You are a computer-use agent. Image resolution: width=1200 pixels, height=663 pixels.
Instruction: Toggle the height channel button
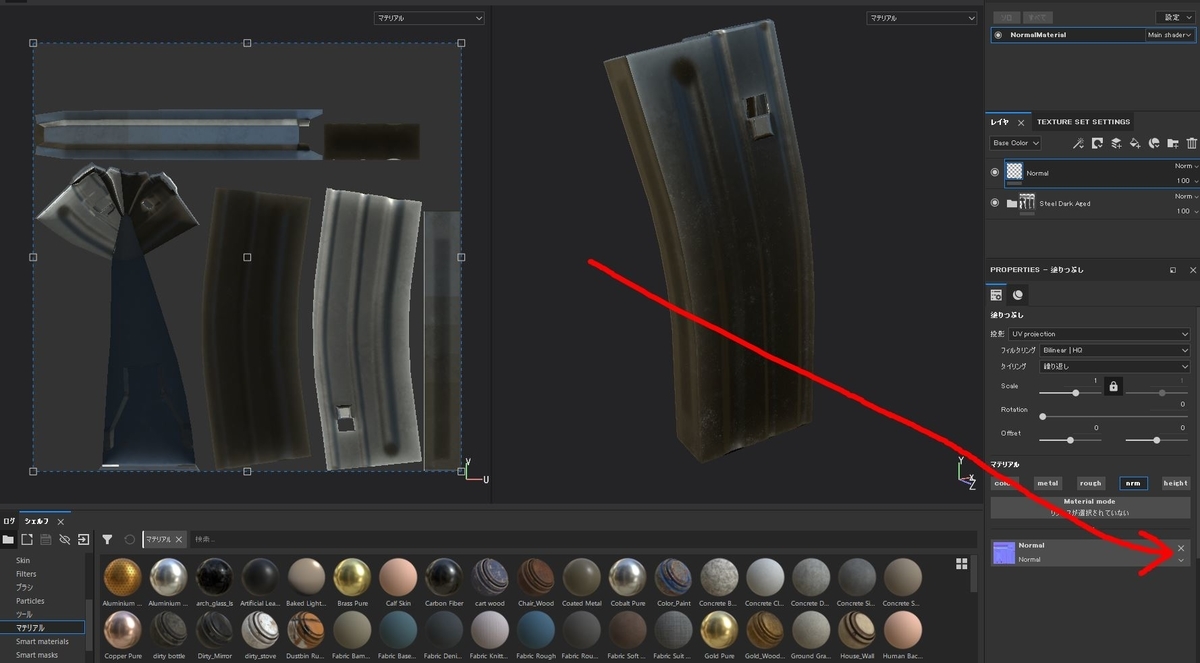pyautogui.click(x=1176, y=483)
